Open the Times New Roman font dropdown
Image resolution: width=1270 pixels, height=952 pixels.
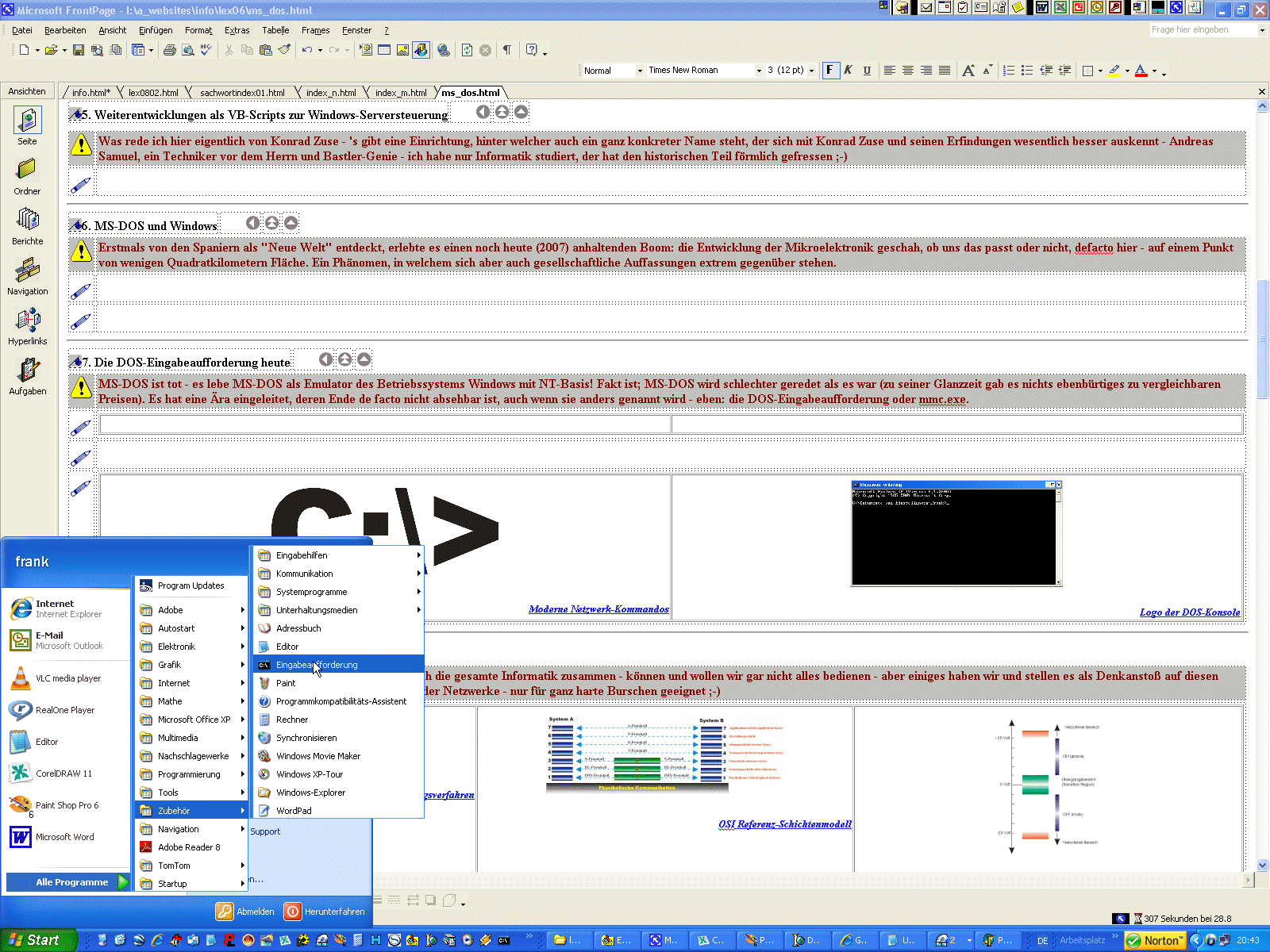tap(759, 71)
